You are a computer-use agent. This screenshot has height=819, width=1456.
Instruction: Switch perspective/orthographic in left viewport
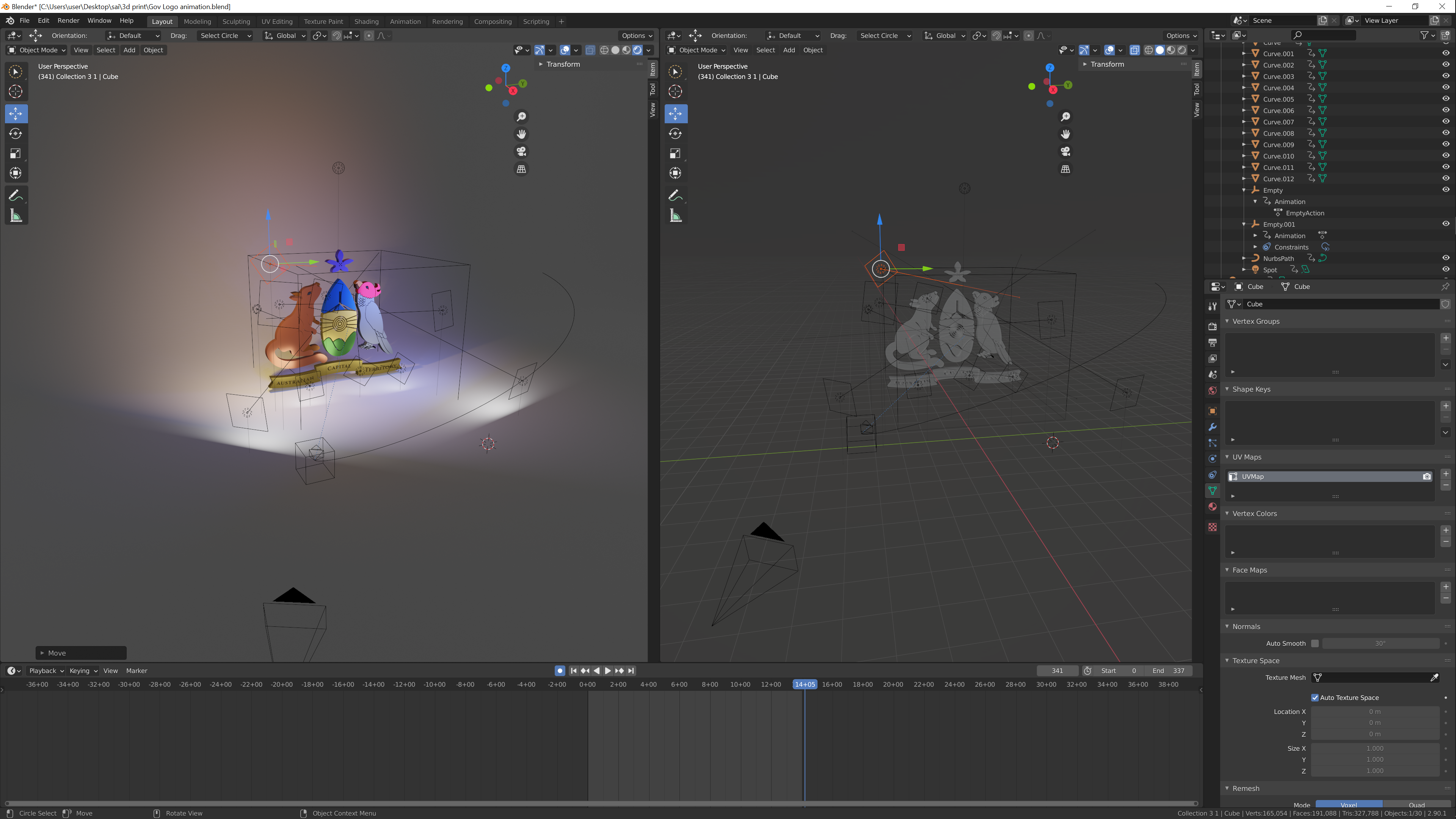point(521,169)
